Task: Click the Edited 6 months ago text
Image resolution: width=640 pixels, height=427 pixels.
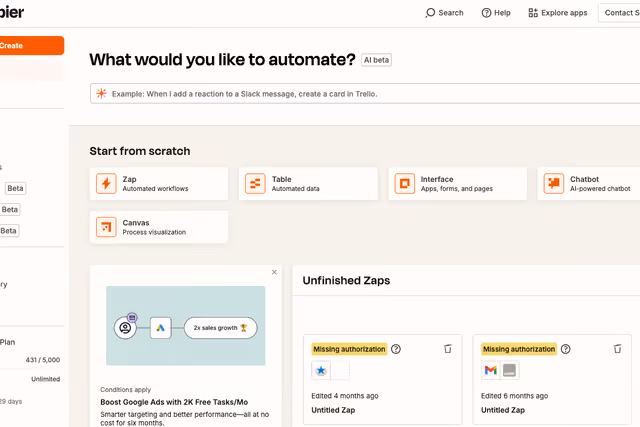Action: click(x=514, y=396)
